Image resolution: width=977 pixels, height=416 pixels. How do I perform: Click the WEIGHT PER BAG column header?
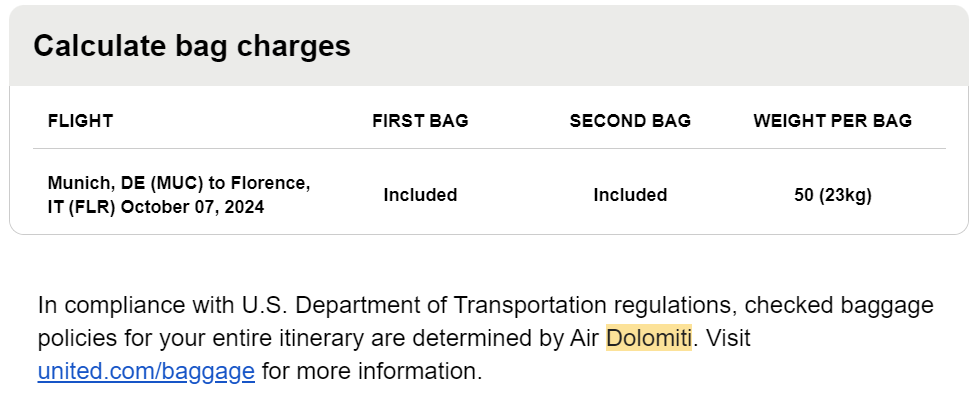pyautogui.click(x=832, y=121)
